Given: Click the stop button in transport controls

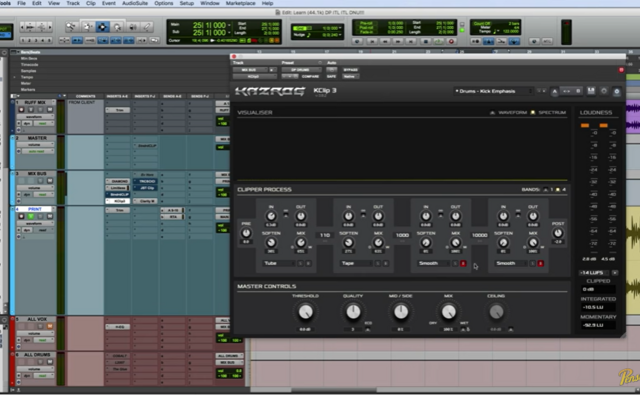Looking at the screenshot, I should [x=425, y=41].
